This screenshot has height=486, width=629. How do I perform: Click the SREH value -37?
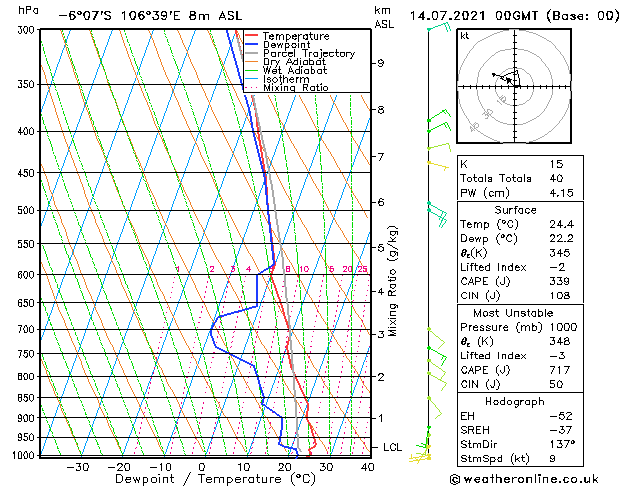[x=561, y=430]
